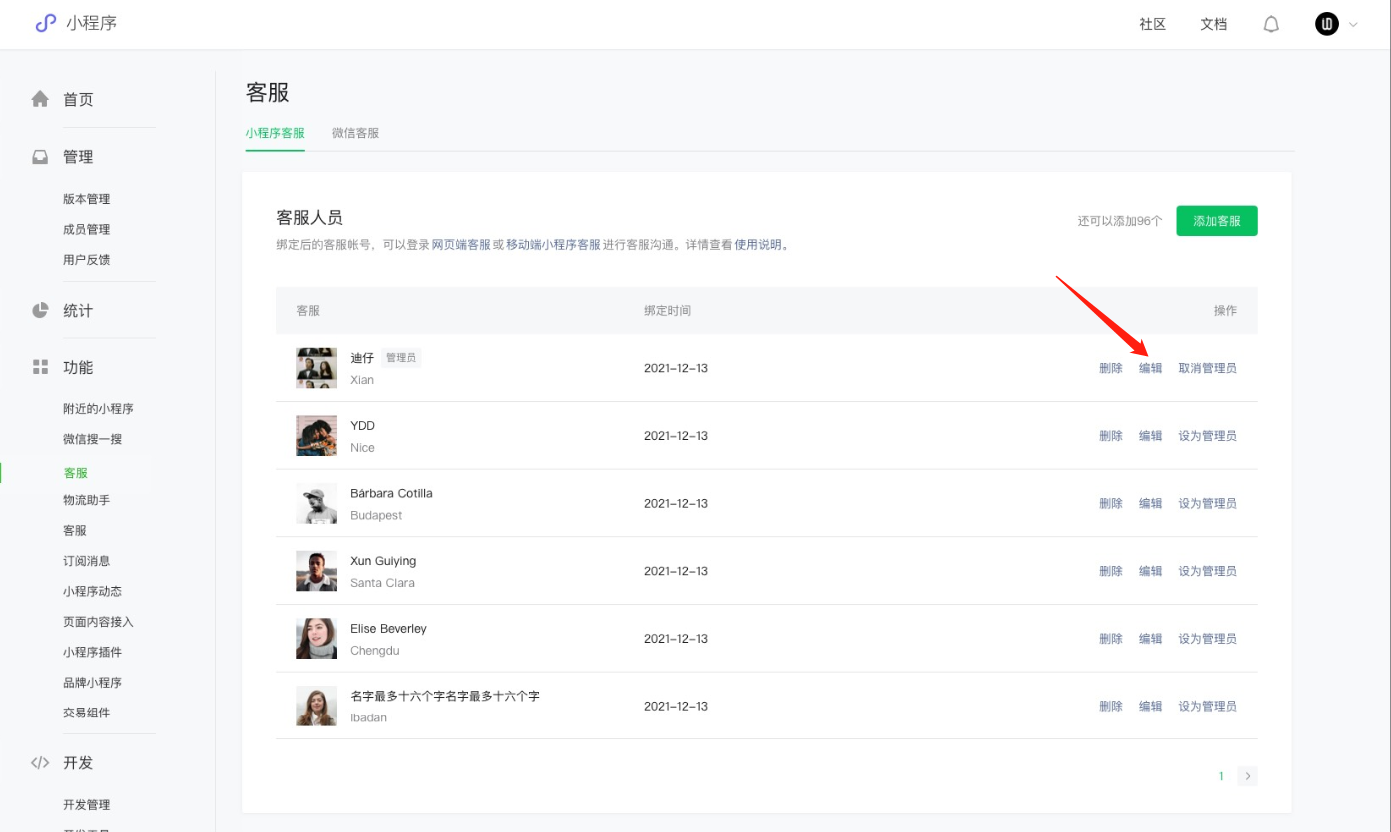This screenshot has width=1391, height=832.
Task: Open 用户反馈 in sidebar
Action: [x=86, y=260]
